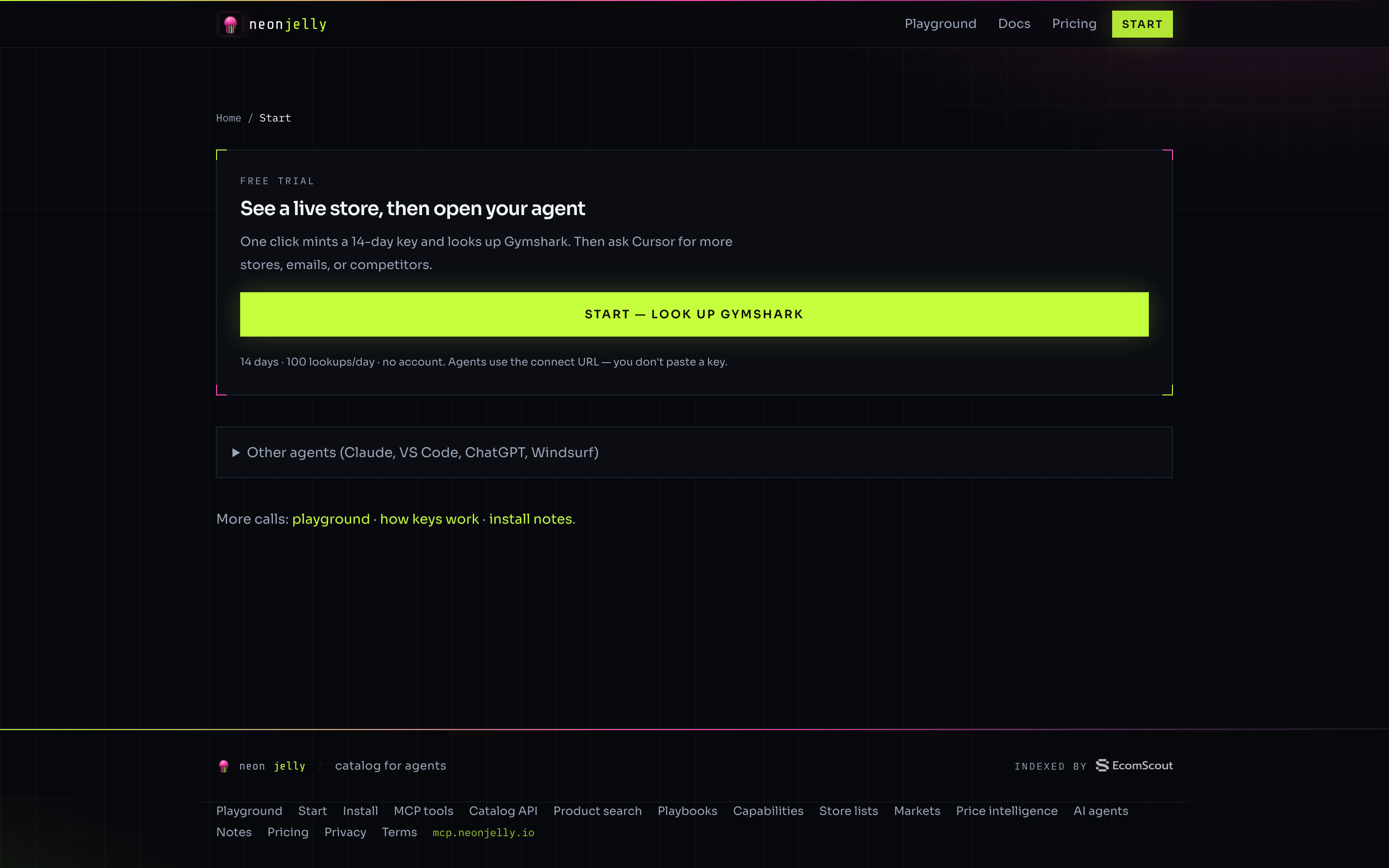The width and height of the screenshot is (1389, 868).
Task: Open Pricing in the top navigation
Action: pyautogui.click(x=1074, y=24)
